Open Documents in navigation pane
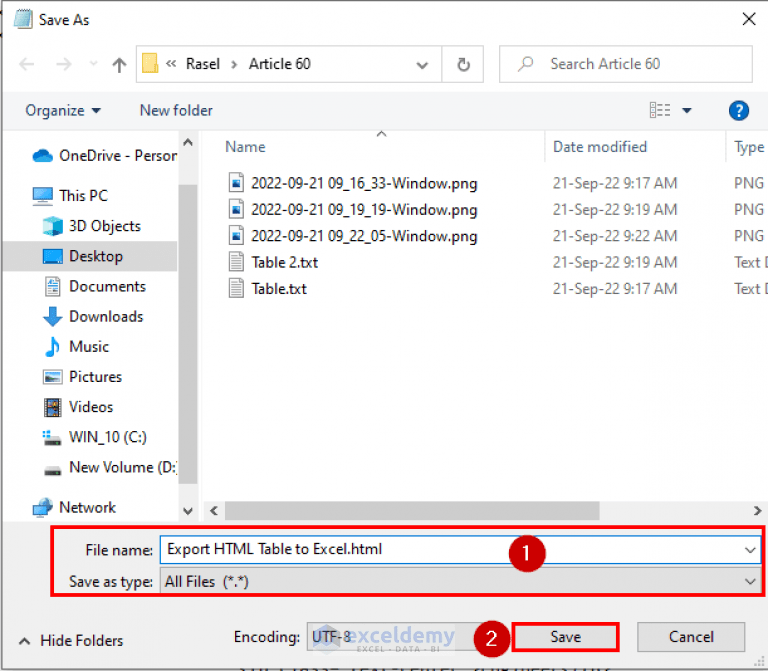 [x=95, y=287]
